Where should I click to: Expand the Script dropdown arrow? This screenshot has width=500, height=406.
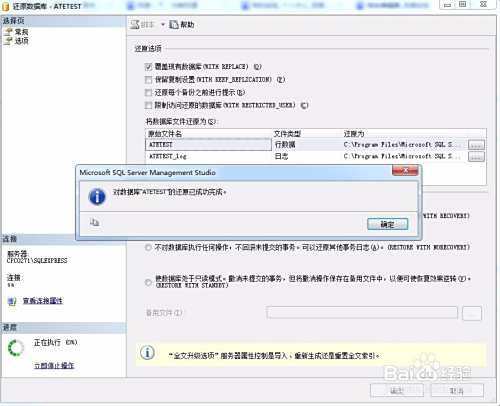[163, 25]
